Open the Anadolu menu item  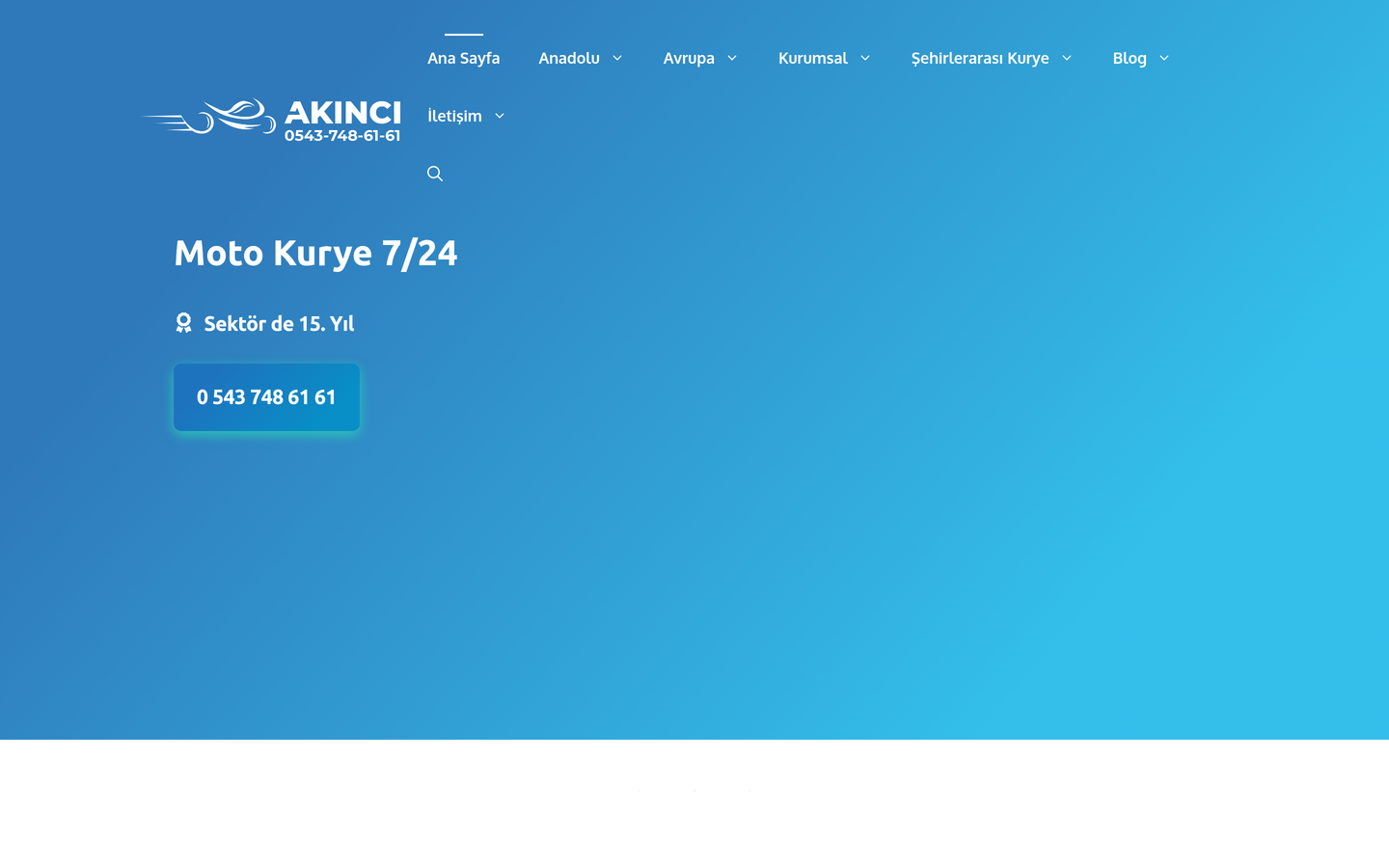569,58
